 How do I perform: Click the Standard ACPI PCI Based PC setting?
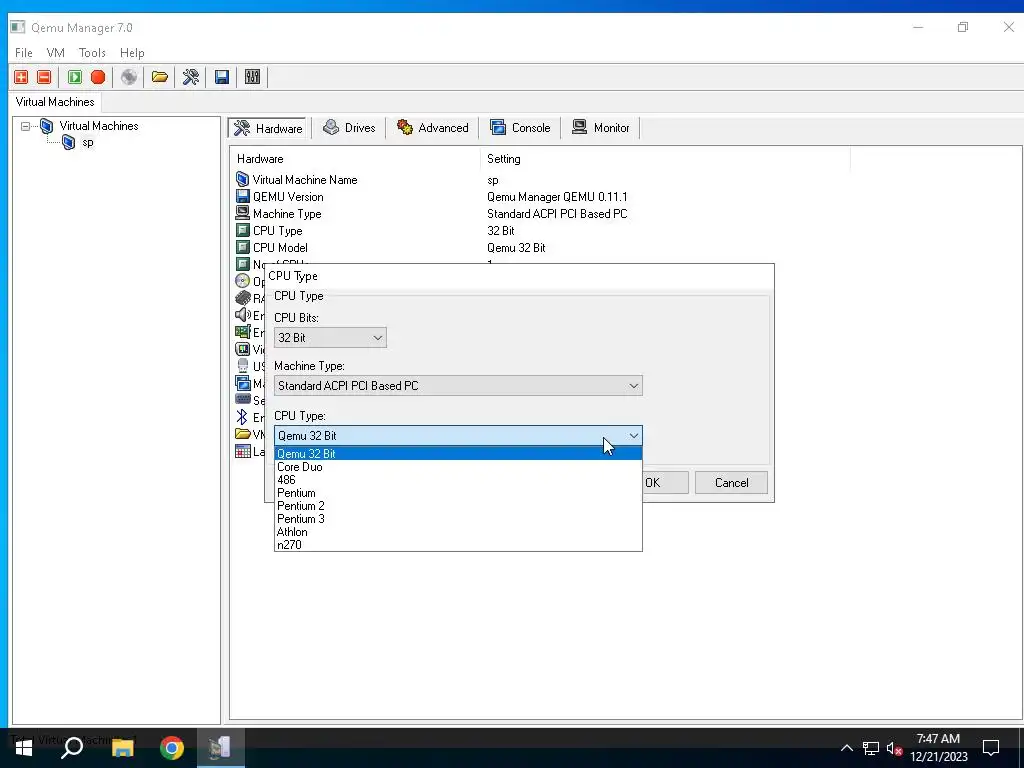557,214
